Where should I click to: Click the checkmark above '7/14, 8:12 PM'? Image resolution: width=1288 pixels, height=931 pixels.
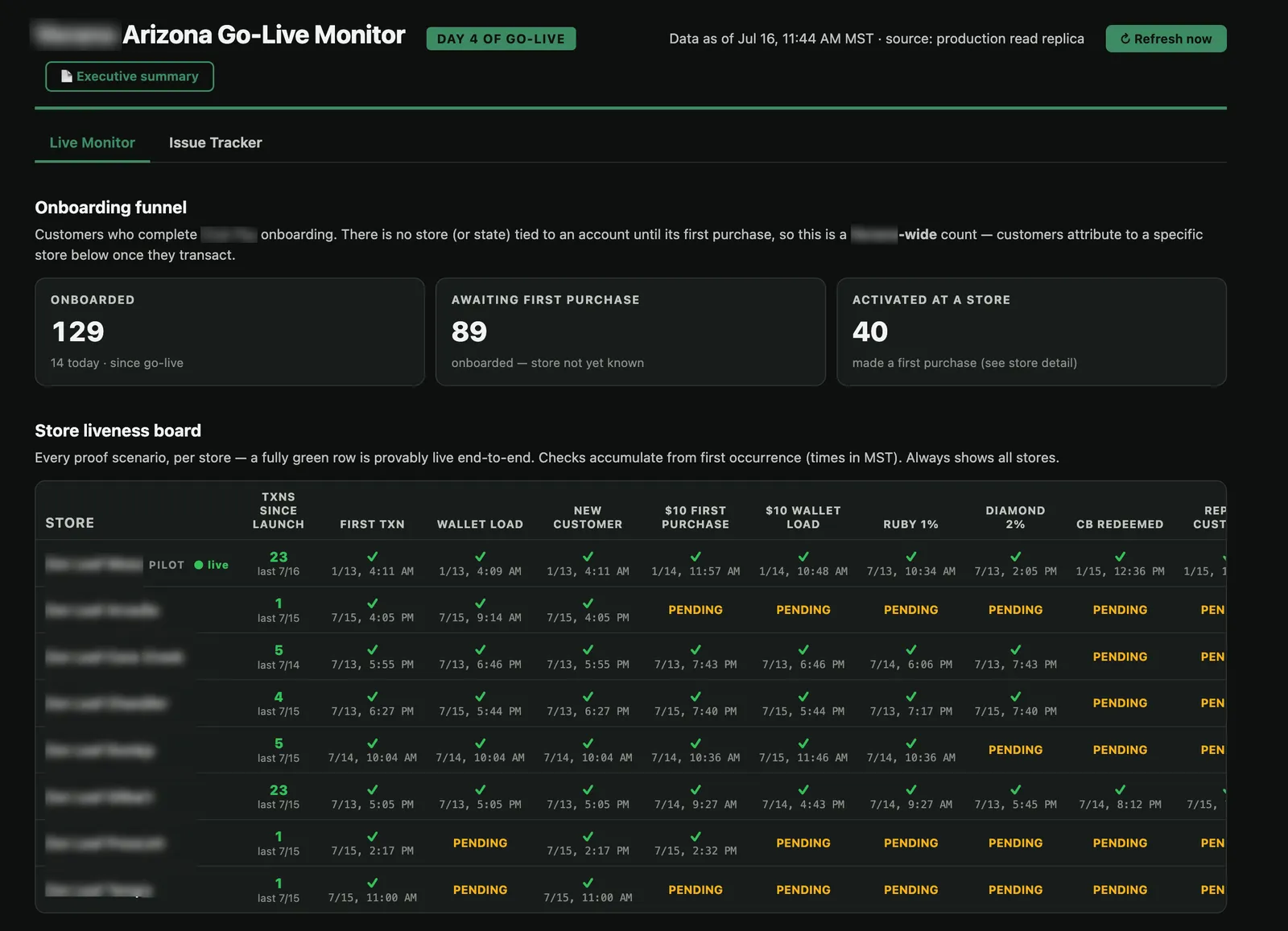click(1120, 789)
